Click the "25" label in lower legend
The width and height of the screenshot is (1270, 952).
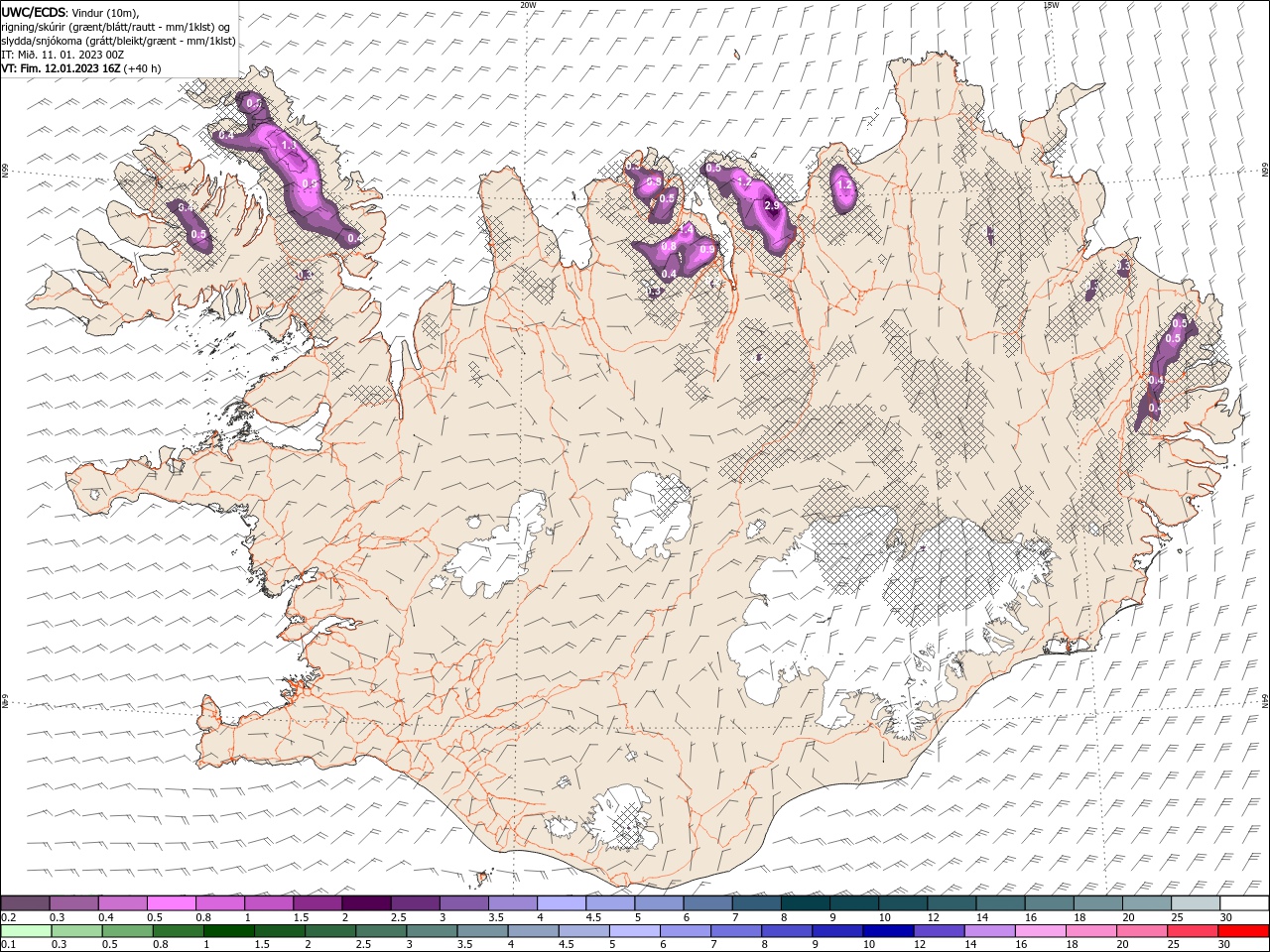coord(1174,945)
